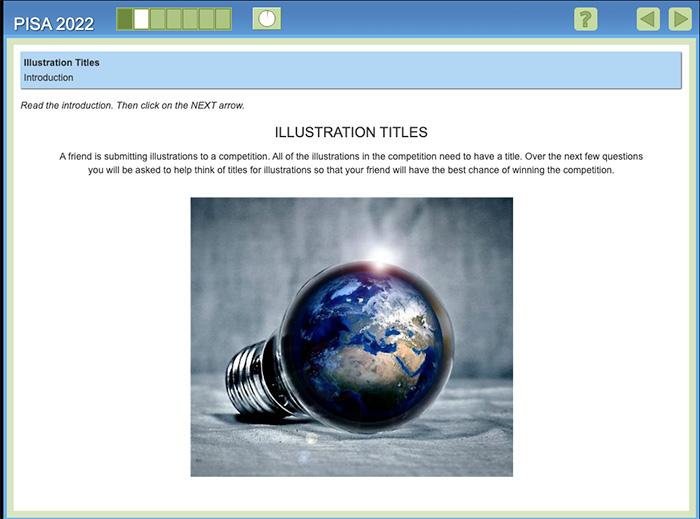Select the third progress box
This screenshot has height=519, width=700.
tap(157, 18)
